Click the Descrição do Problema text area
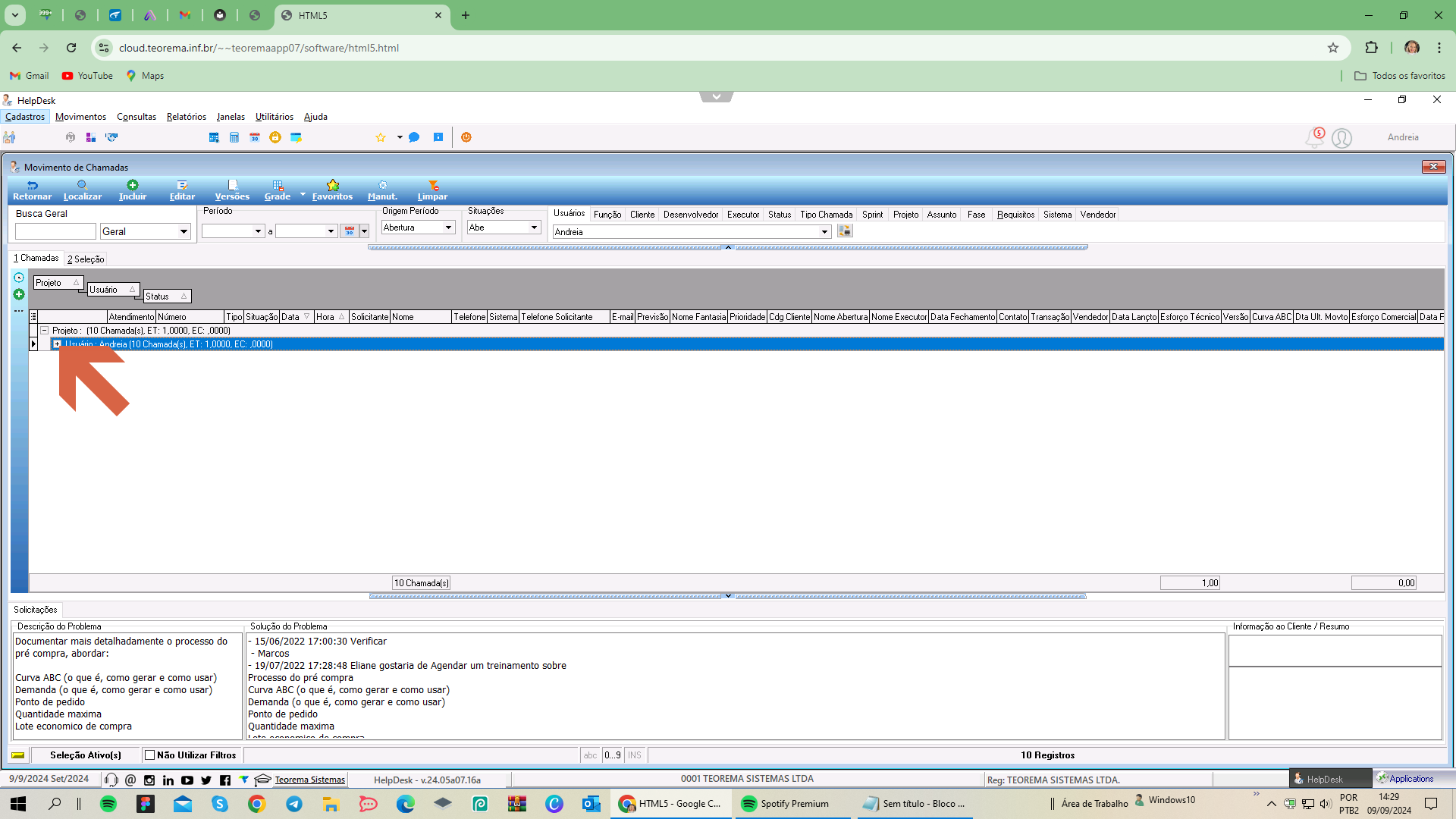 pos(127,686)
